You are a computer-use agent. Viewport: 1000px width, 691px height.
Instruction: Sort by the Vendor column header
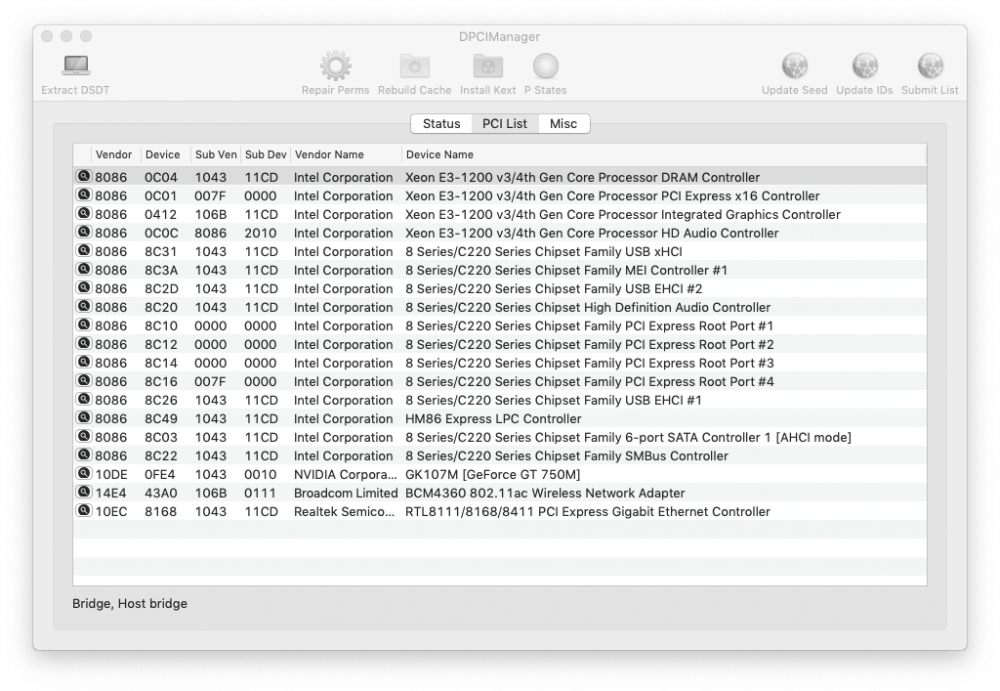tap(114, 154)
